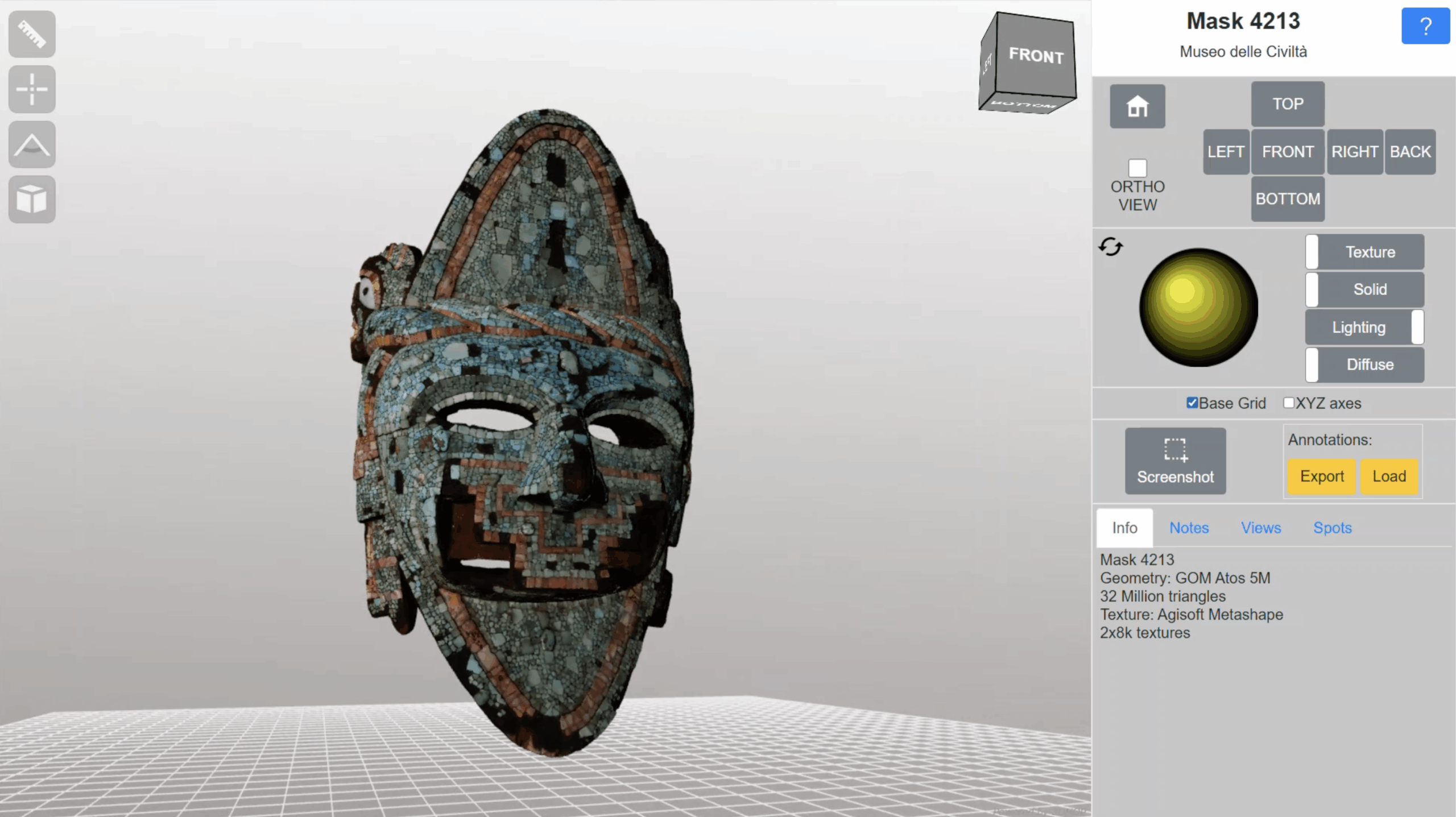The width and height of the screenshot is (1456, 817).
Task: Toggle the Texture rendering mode
Action: tap(1365, 252)
